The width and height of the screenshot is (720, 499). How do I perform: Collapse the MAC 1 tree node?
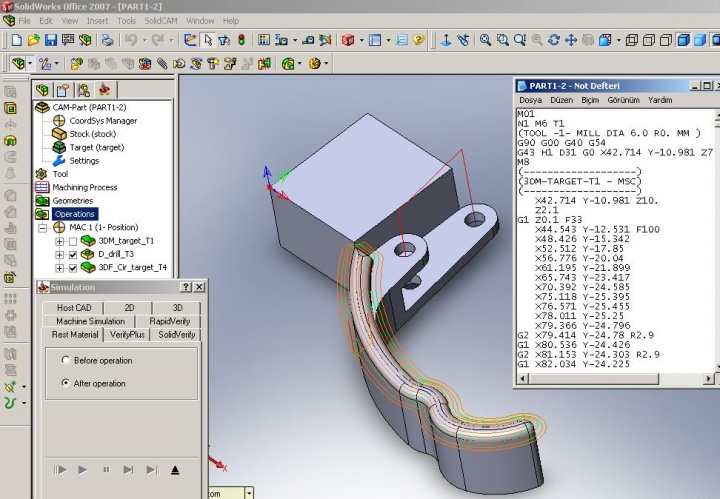(44, 228)
